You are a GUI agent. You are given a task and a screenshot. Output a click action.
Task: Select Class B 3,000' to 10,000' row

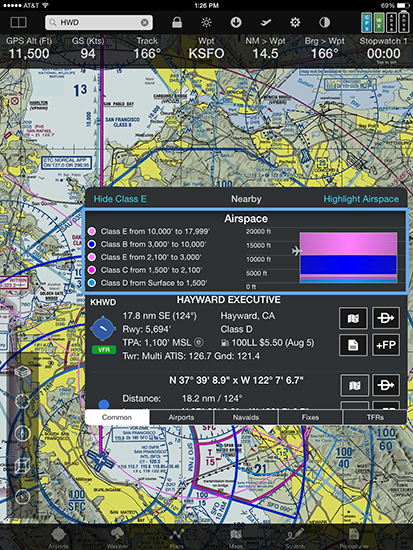tap(147, 244)
